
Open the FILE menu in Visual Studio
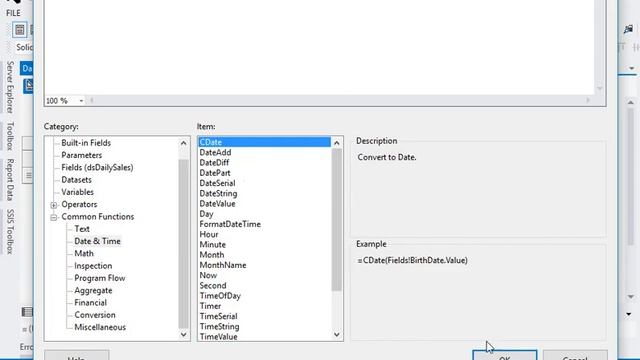pos(13,13)
